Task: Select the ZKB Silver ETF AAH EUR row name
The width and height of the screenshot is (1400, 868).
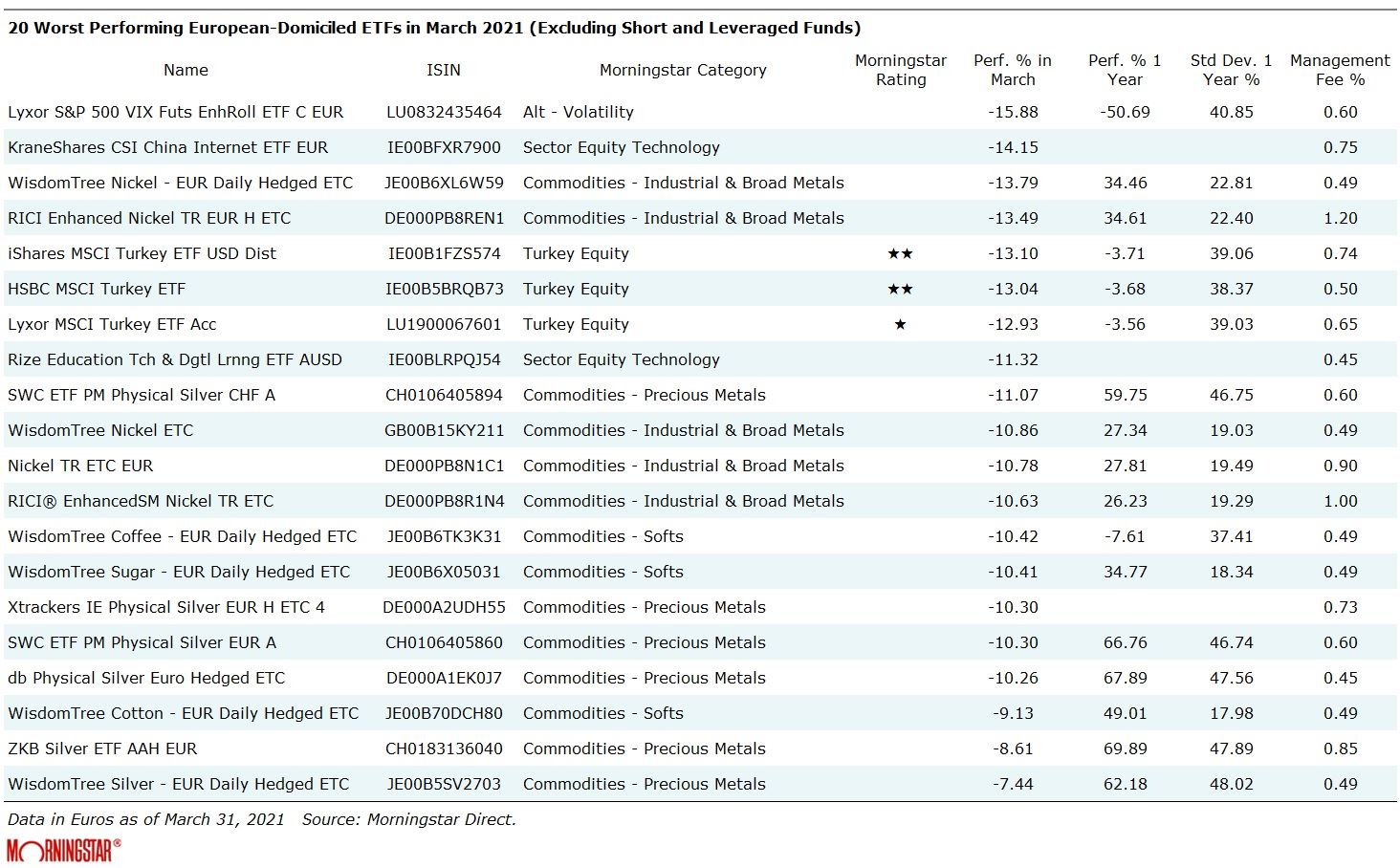Action: click(x=102, y=749)
